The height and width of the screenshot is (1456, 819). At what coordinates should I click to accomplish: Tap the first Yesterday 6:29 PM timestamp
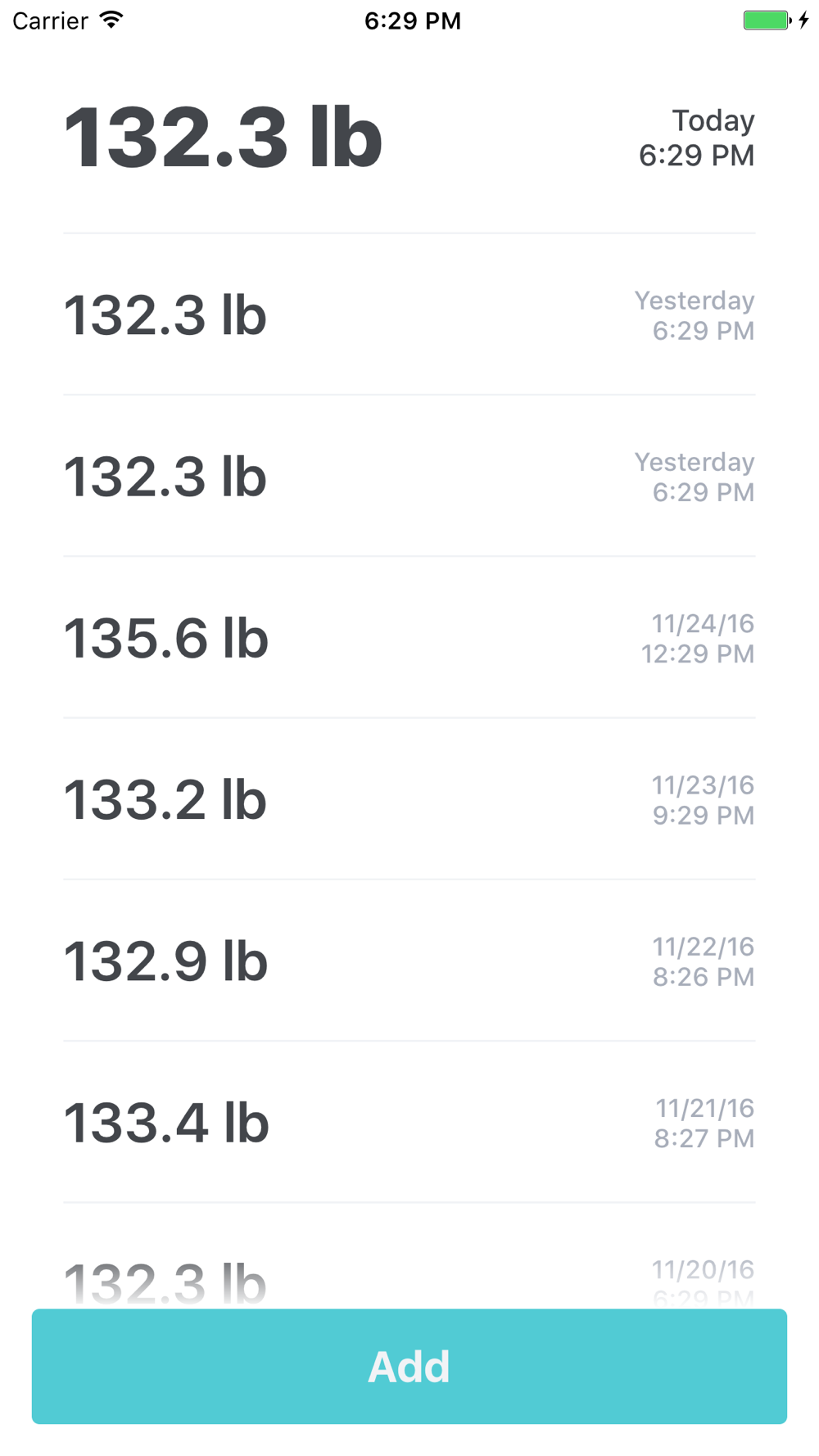(x=695, y=315)
